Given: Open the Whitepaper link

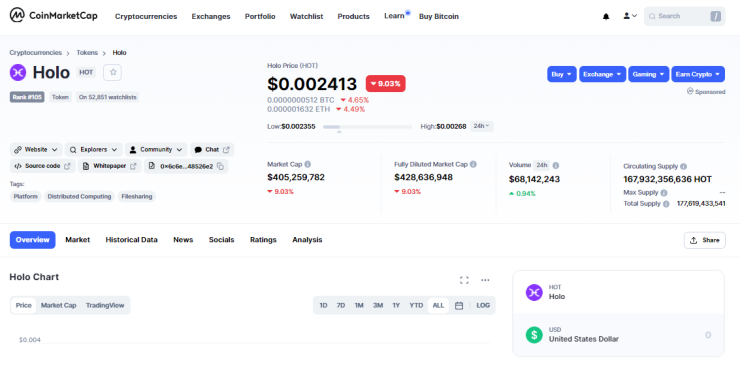Looking at the screenshot, I should click(109, 166).
